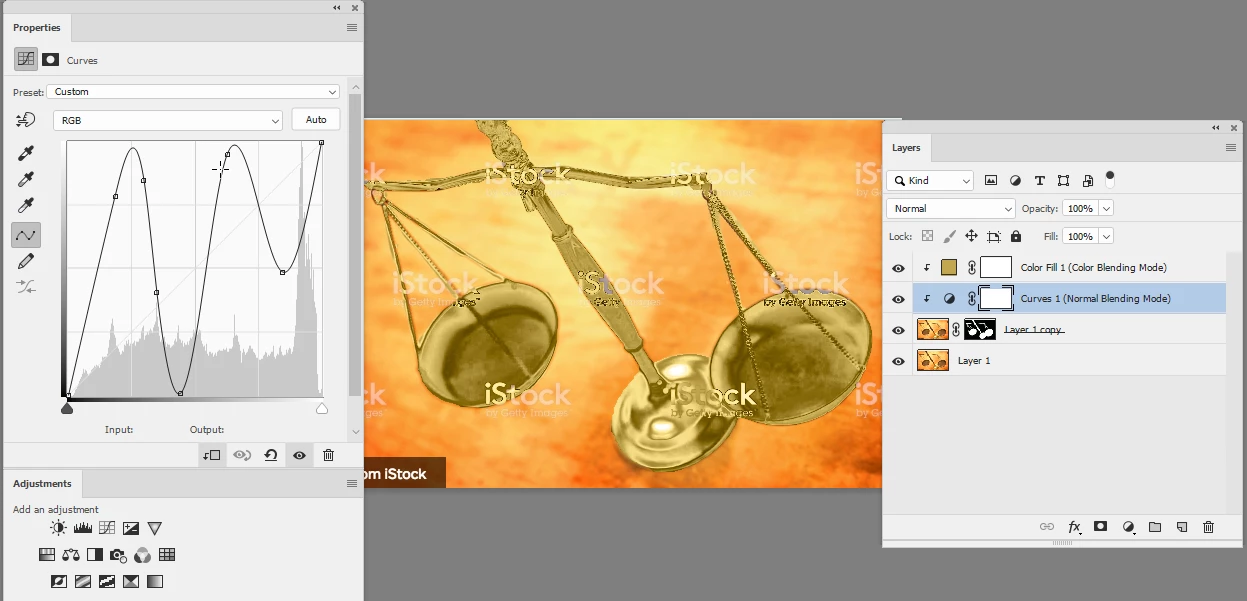This screenshot has height=601, width=1247.
Task: Select the Properties tab
Action: coord(37,28)
